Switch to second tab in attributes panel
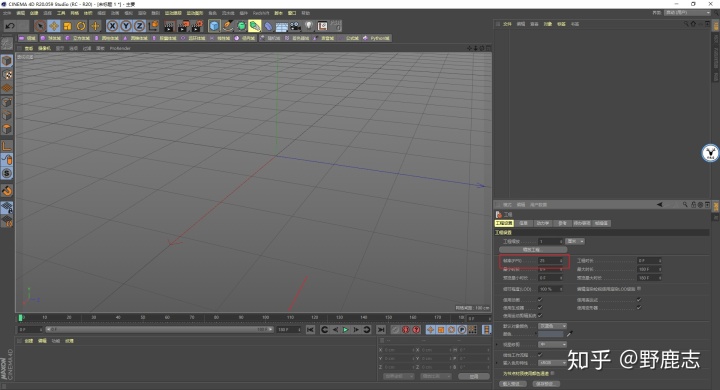Screen dimensions: 720x390 (523, 223)
